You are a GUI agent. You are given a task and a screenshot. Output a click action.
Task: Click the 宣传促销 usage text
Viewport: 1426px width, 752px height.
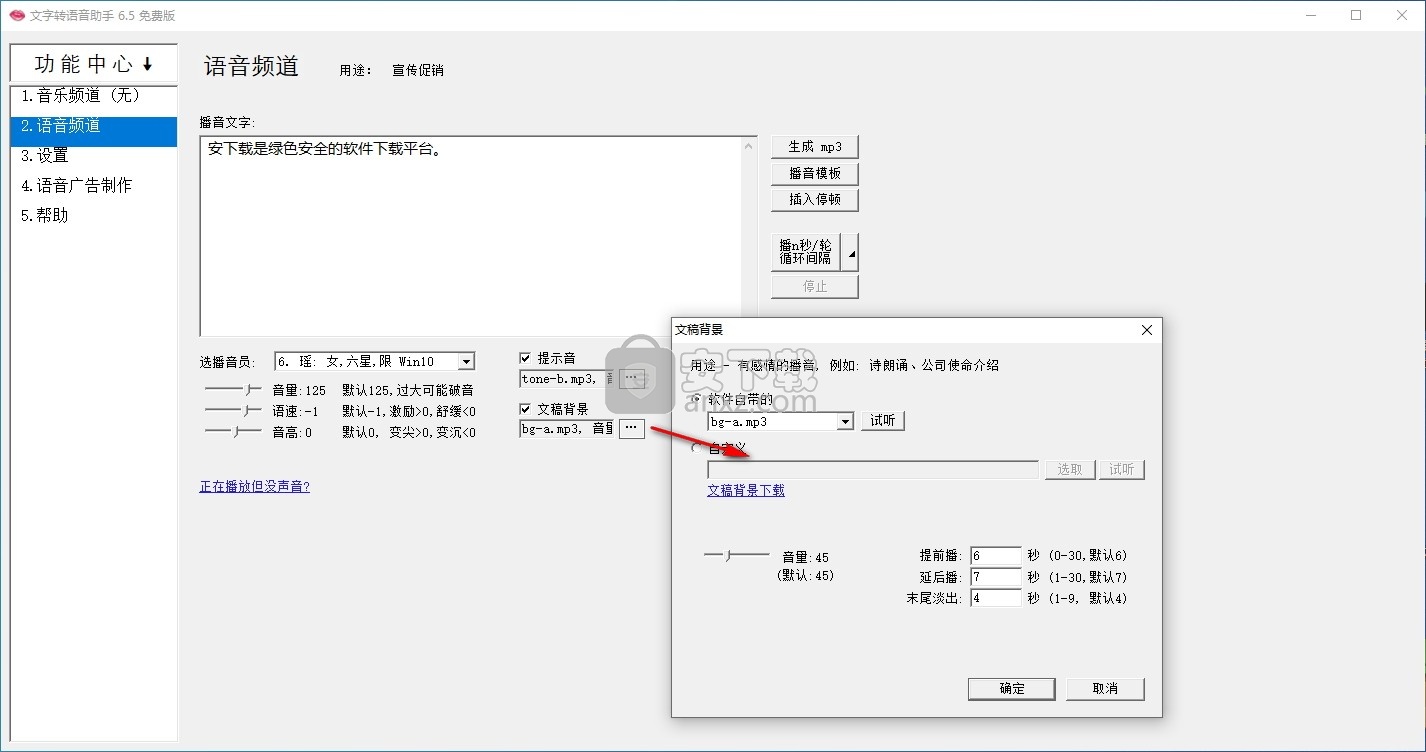coord(418,71)
